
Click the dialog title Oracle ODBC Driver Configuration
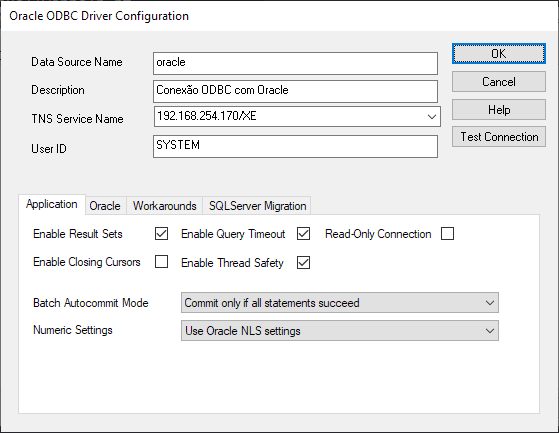tap(99, 16)
